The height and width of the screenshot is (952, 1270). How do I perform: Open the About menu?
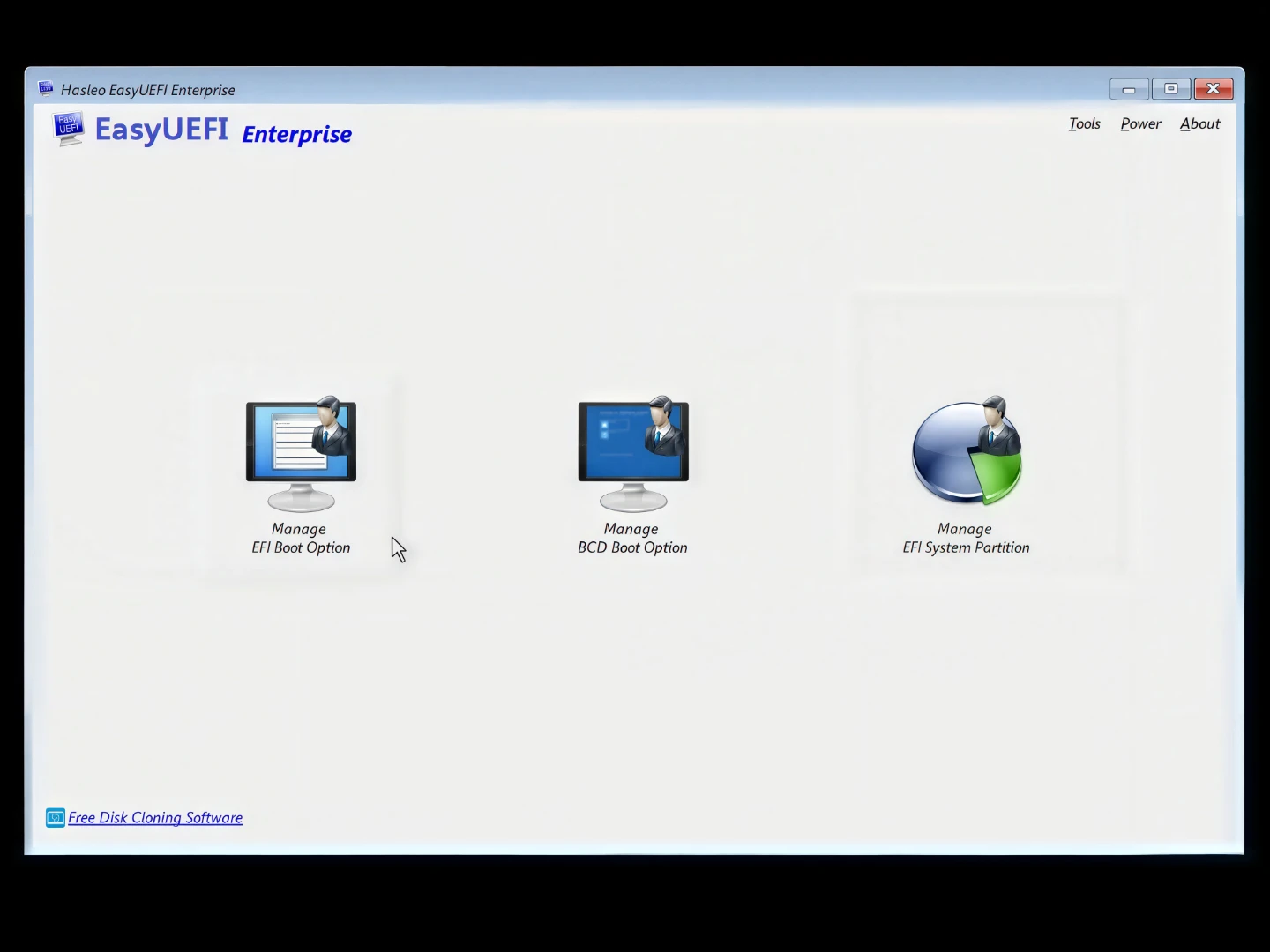tap(1199, 124)
